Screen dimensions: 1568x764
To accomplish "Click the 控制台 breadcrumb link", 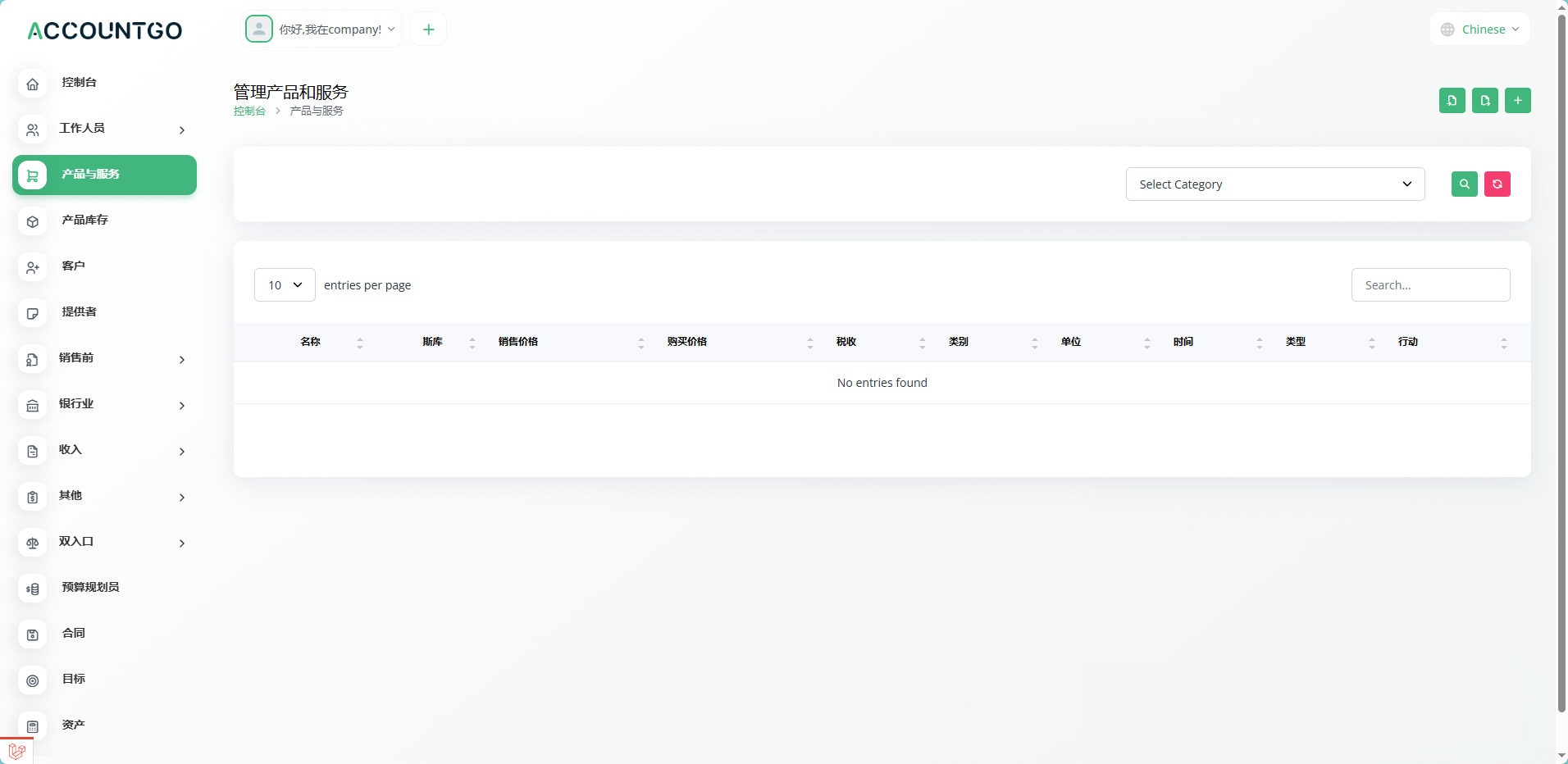I will 249,111.
